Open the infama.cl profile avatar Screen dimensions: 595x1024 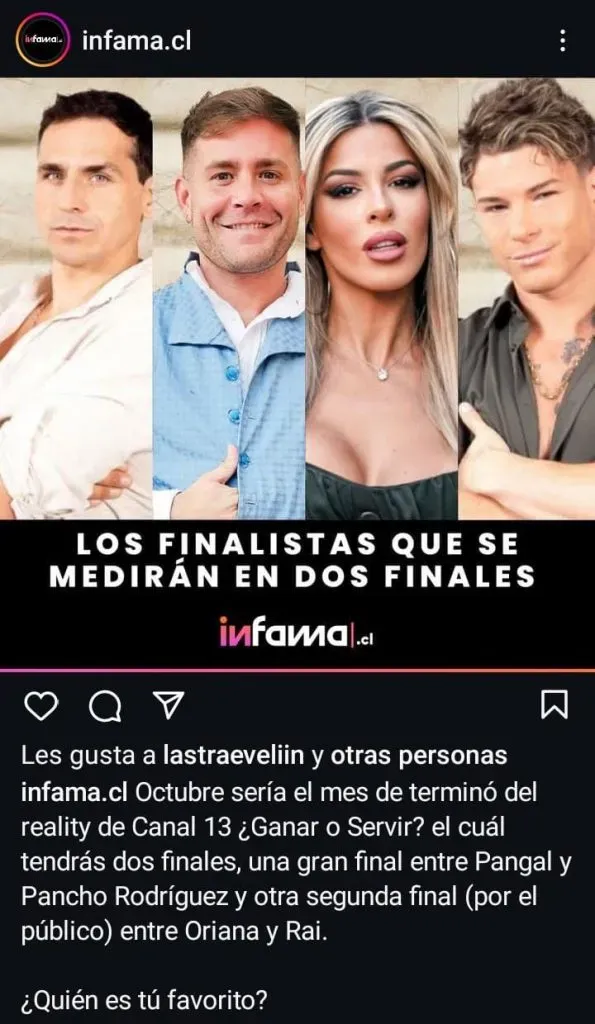(x=43, y=40)
